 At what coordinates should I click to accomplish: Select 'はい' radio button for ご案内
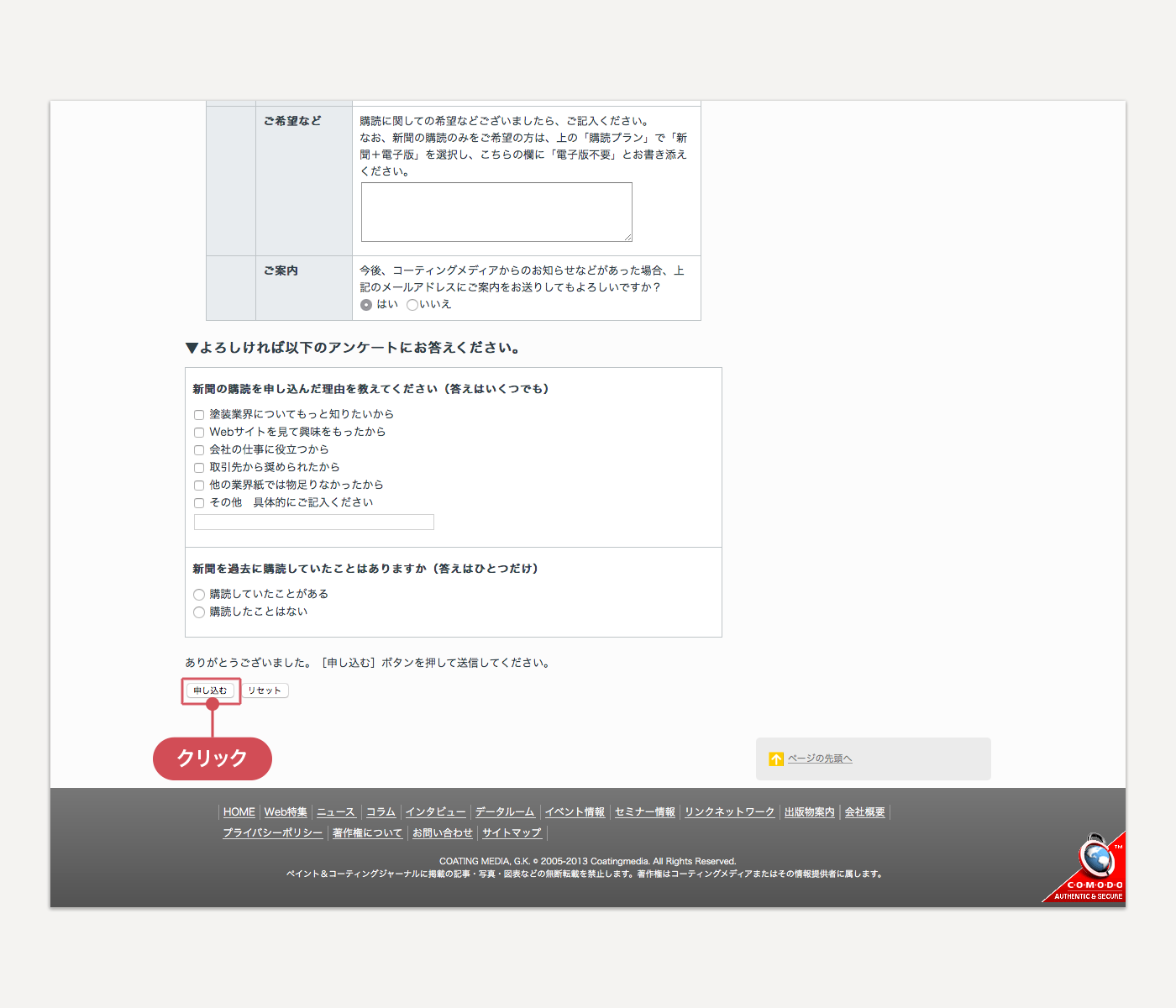click(x=366, y=305)
